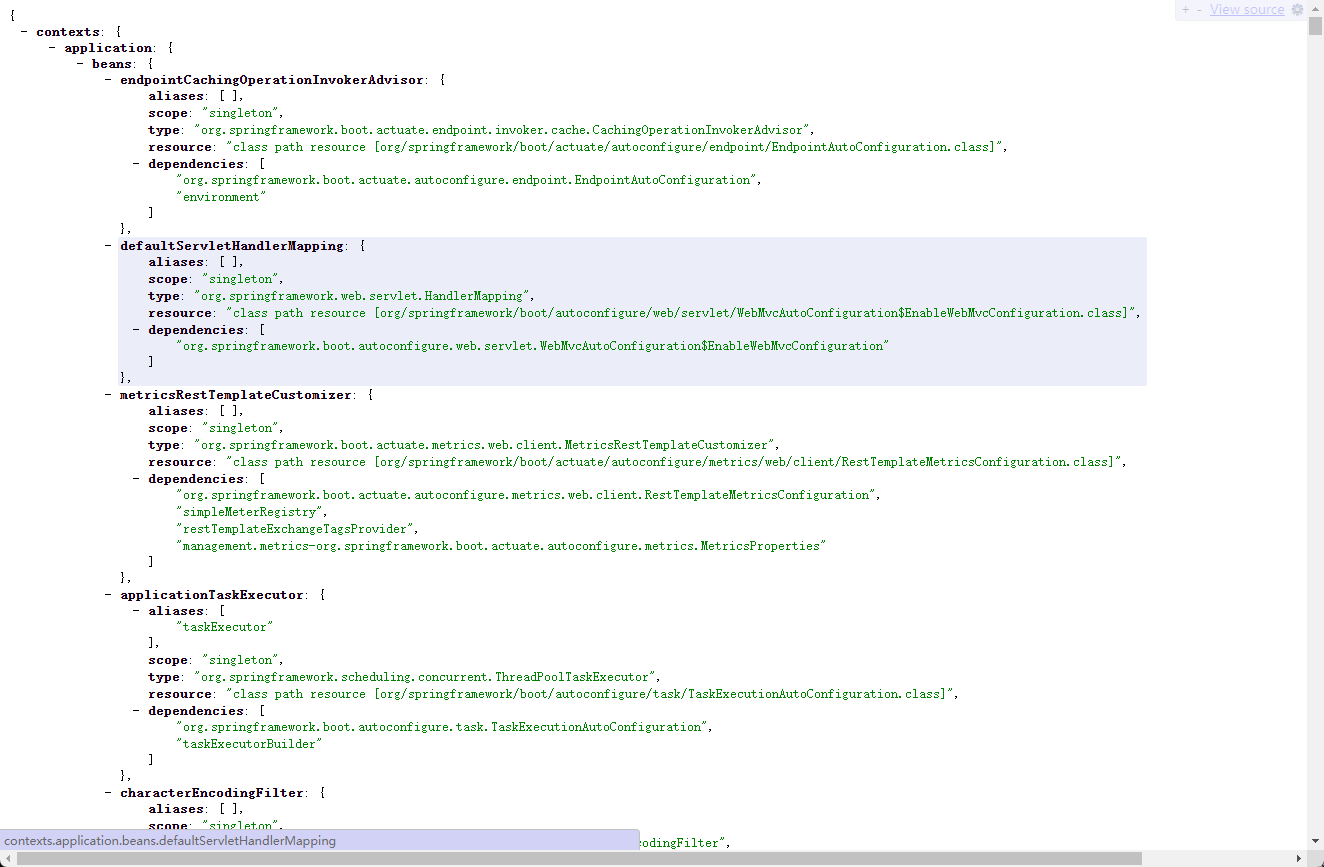Click the horizontal scrollbar thumb
Viewport: 1324px width, 867px height.
[579, 858]
